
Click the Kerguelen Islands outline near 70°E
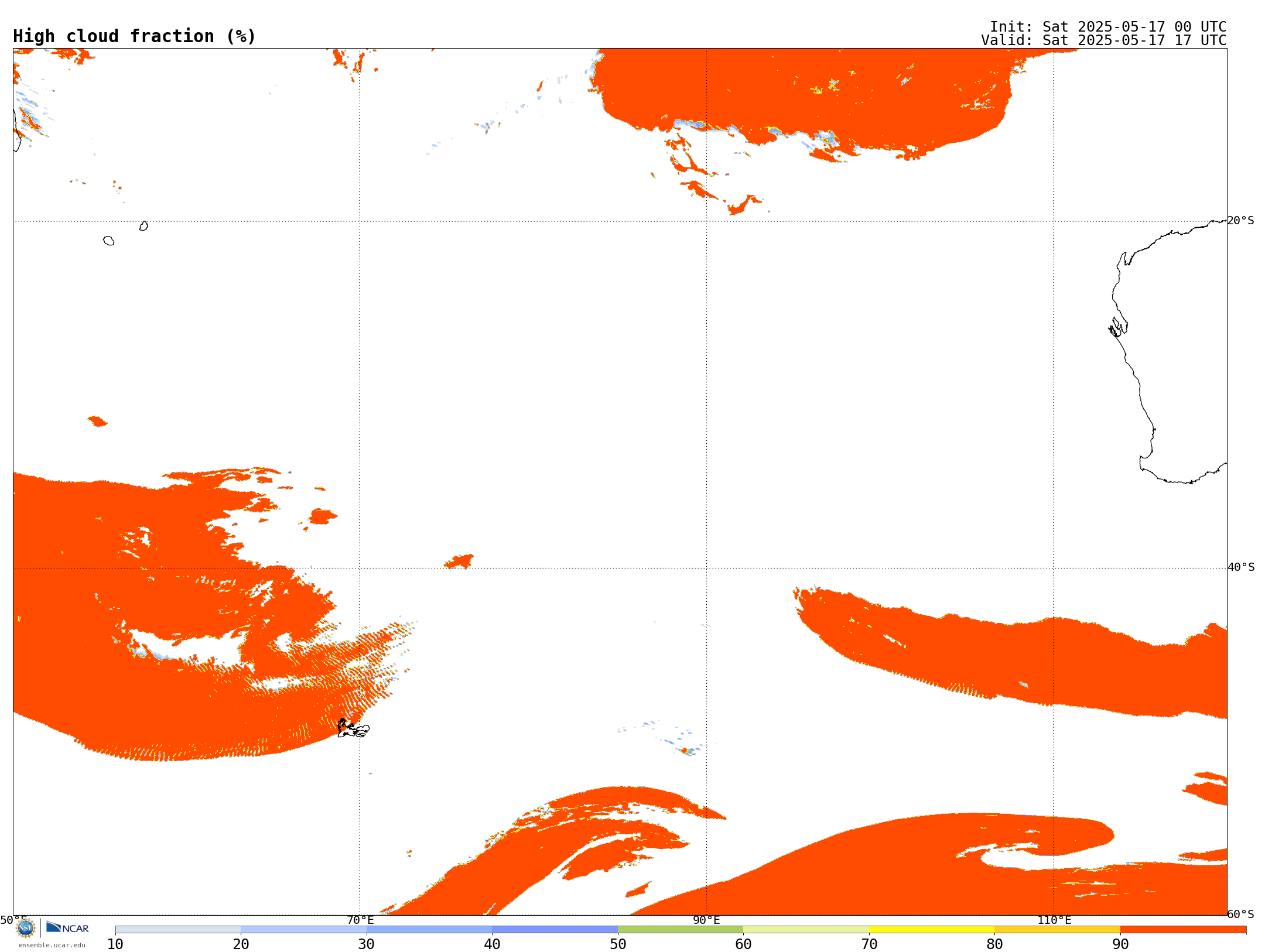pos(353,728)
